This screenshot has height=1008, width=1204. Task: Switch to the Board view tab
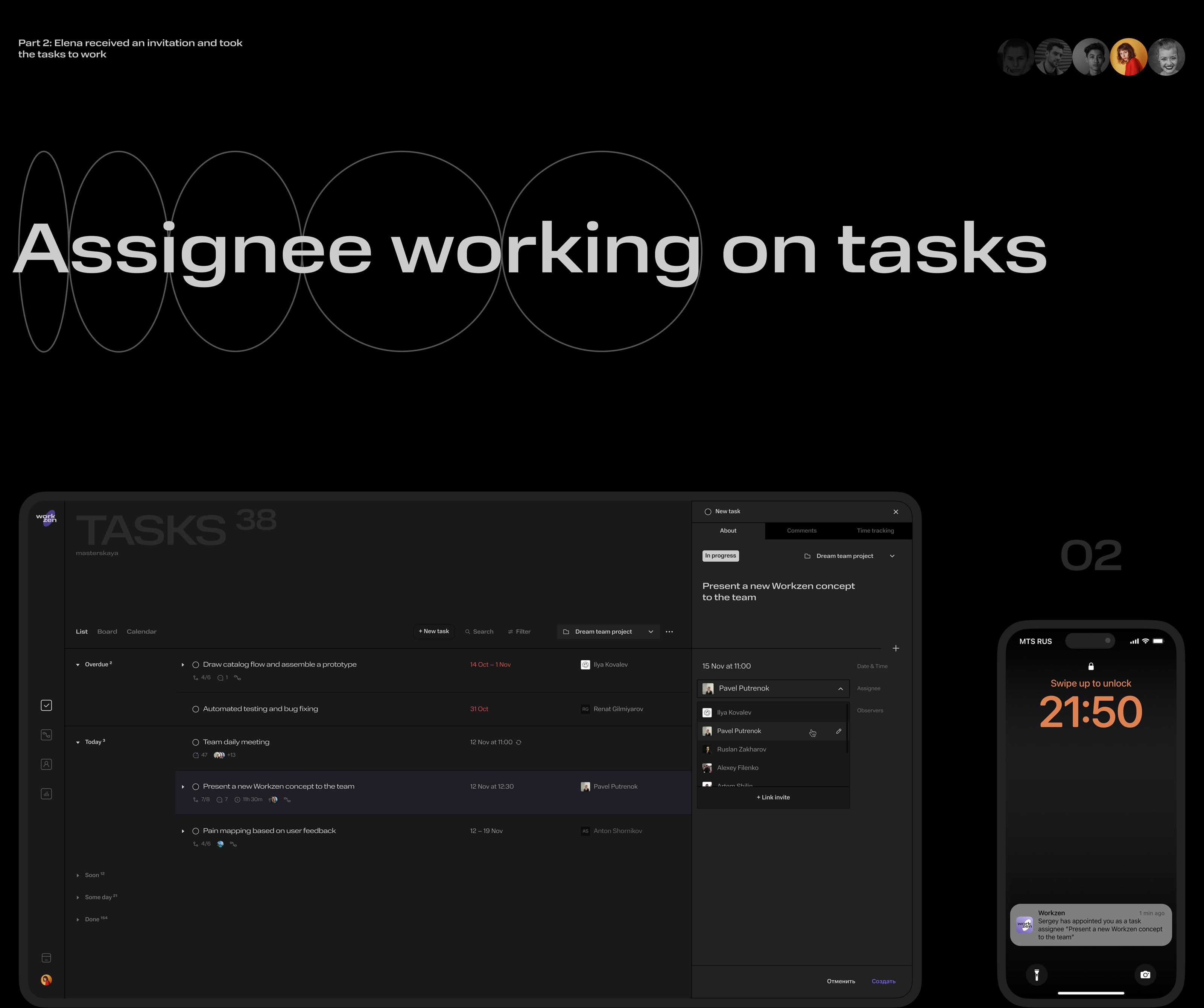click(x=107, y=631)
